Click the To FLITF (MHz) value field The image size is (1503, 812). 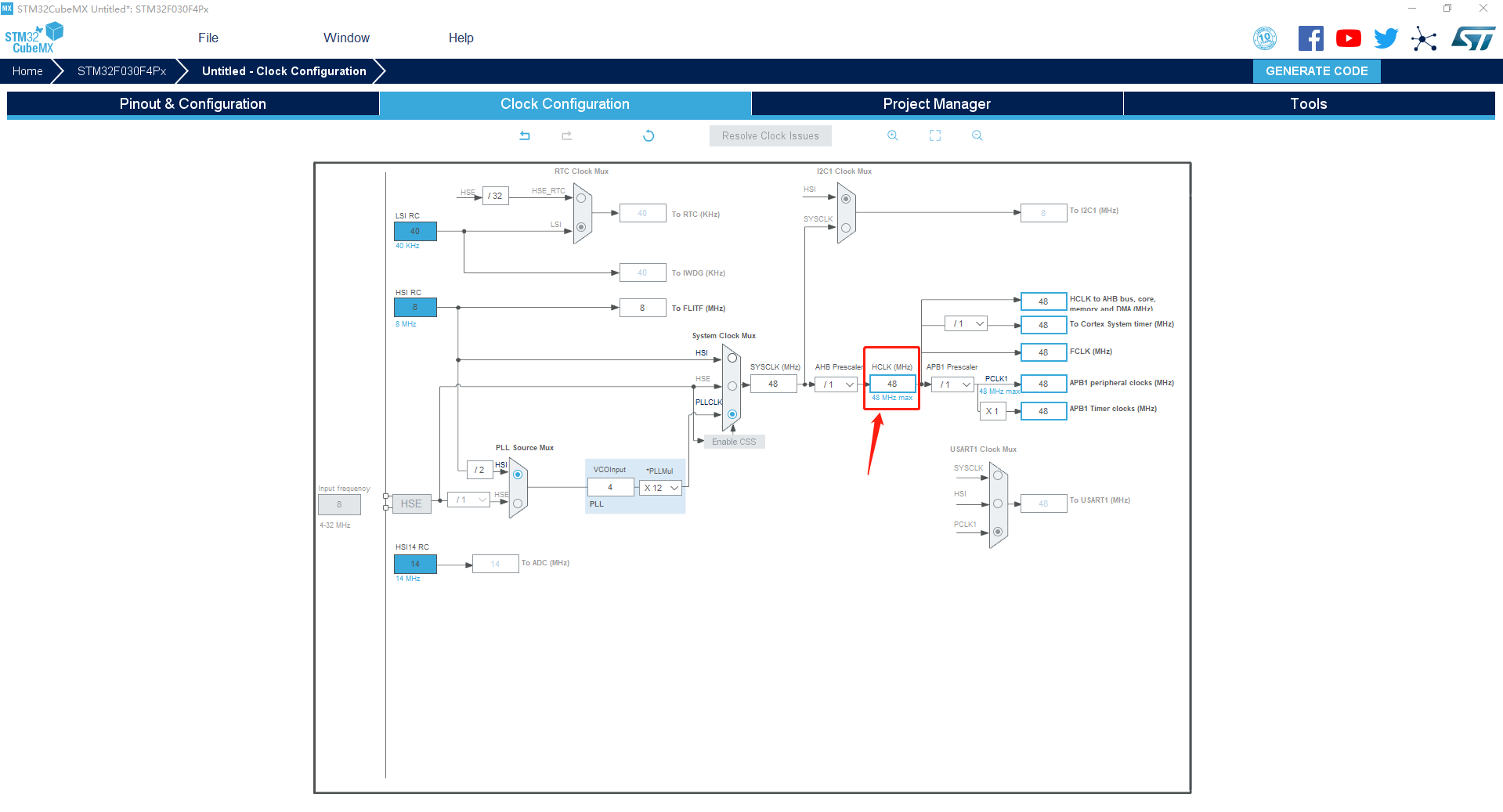pyautogui.click(x=642, y=308)
